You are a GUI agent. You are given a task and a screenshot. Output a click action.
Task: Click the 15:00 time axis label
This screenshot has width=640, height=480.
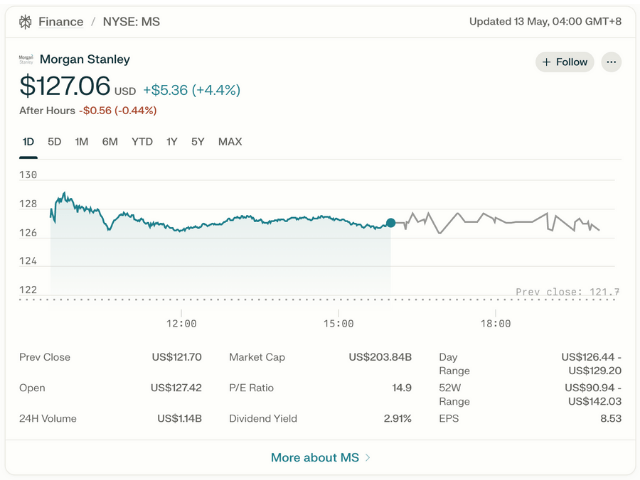point(338,324)
